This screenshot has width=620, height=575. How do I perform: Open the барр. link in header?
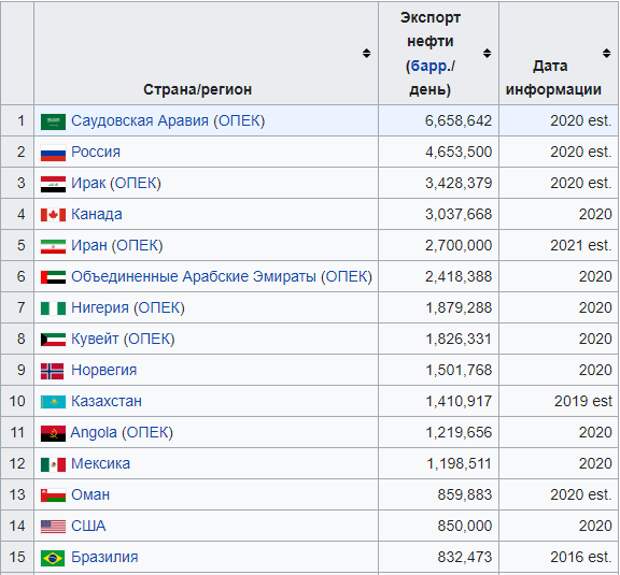click(x=430, y=66)
